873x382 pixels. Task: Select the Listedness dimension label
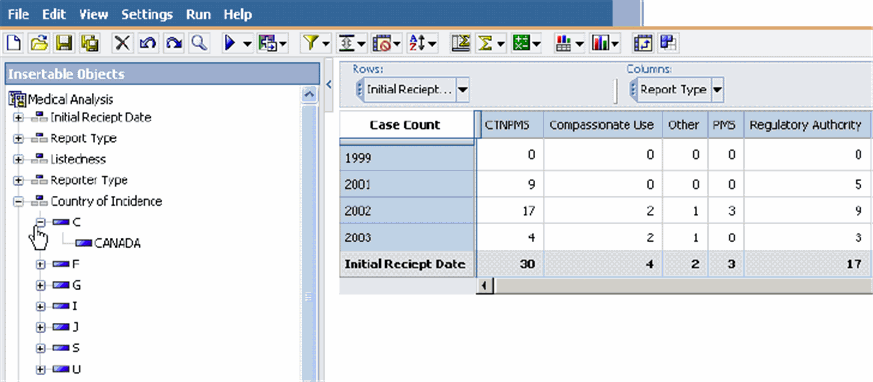point(78,160)
